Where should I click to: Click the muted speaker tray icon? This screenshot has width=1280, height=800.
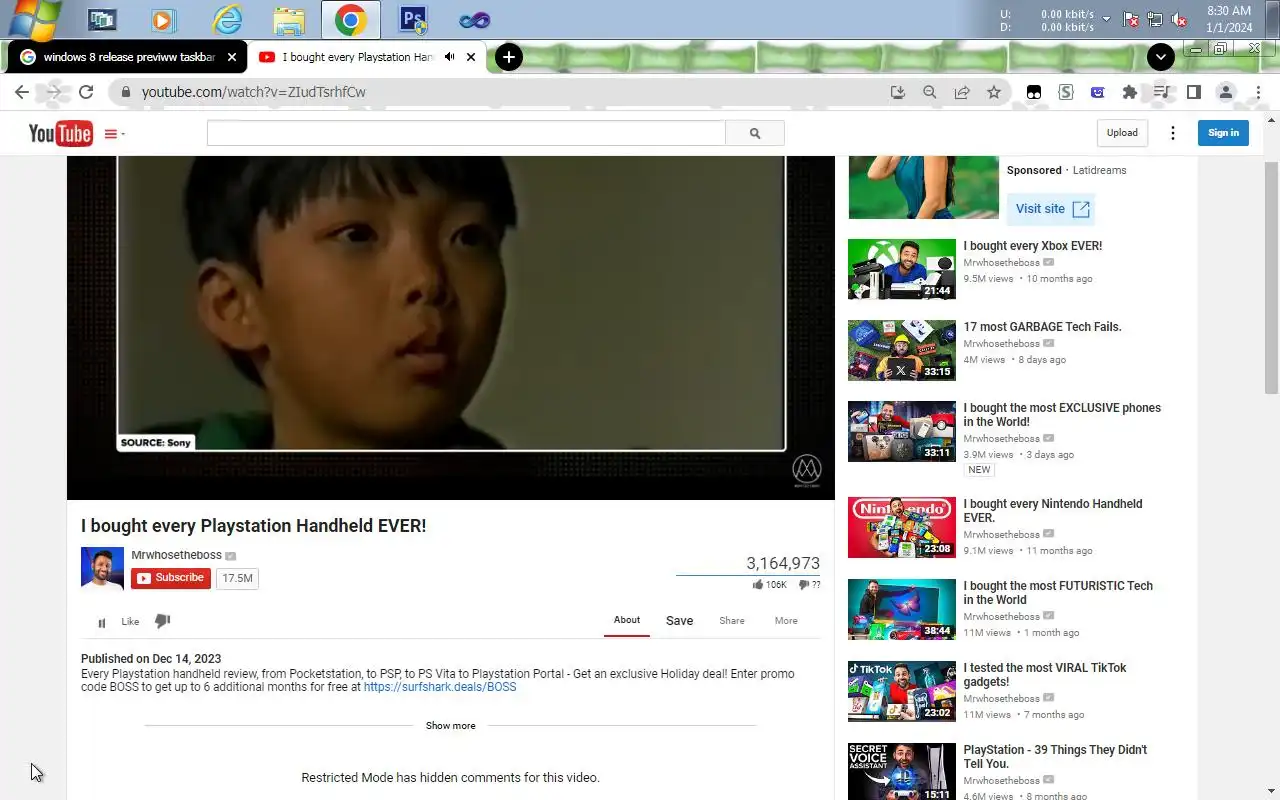1179,19
